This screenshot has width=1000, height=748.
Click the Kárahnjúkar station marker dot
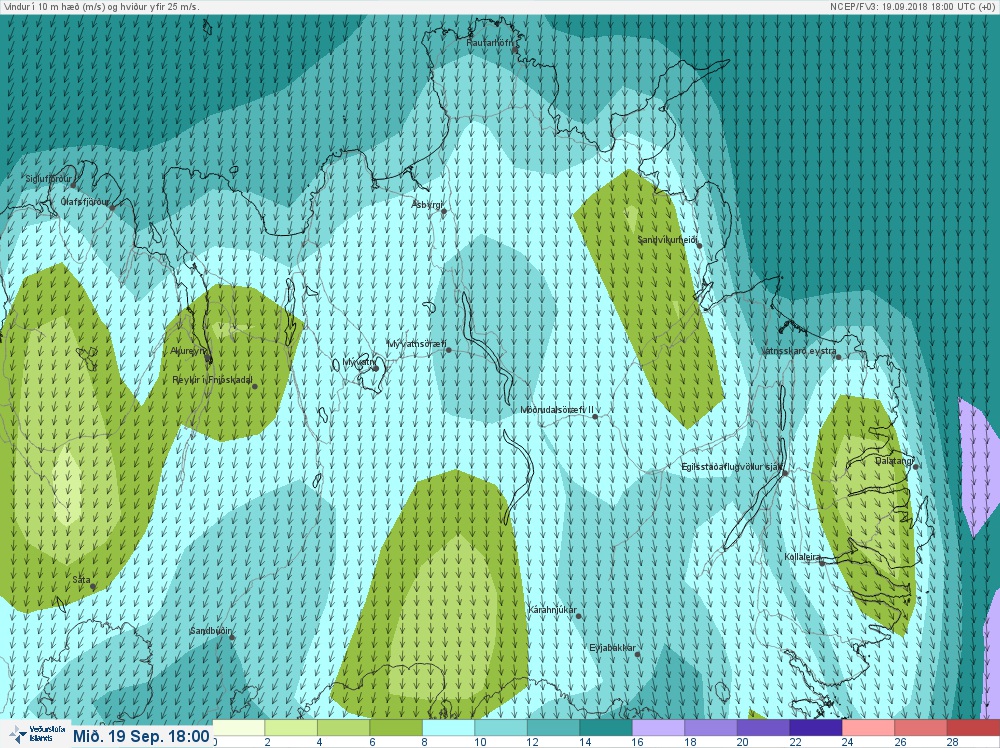point(579,616)
